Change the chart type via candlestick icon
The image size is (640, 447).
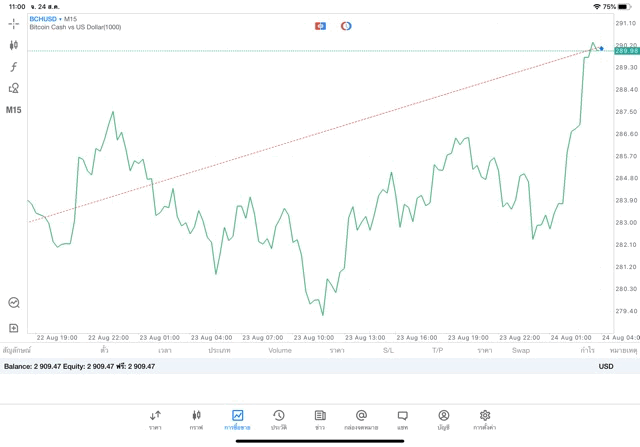tap(14, 45)
